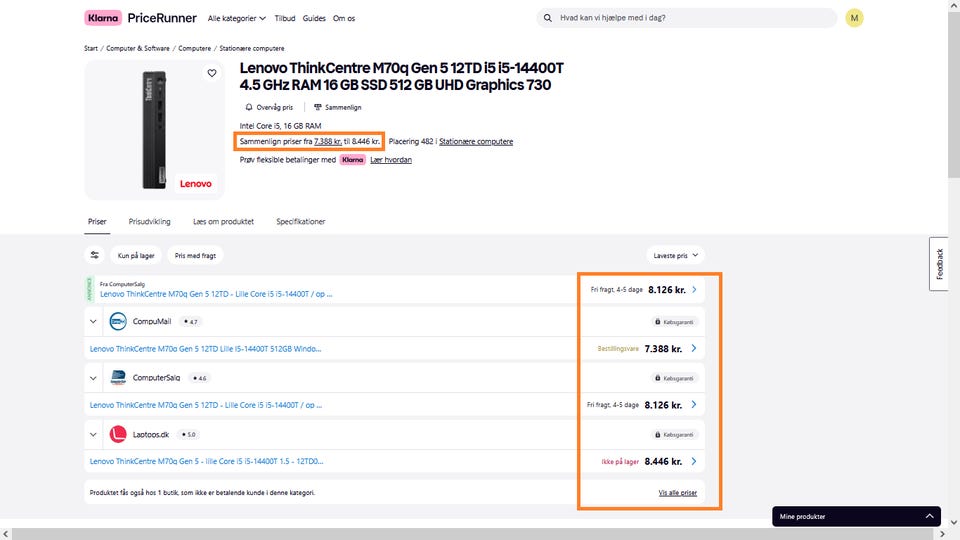Screen dimensions: 960x540
Task: Follow the 7.388 kr. lowest price link
Action: pyautogui.click(x=328, y=141)
